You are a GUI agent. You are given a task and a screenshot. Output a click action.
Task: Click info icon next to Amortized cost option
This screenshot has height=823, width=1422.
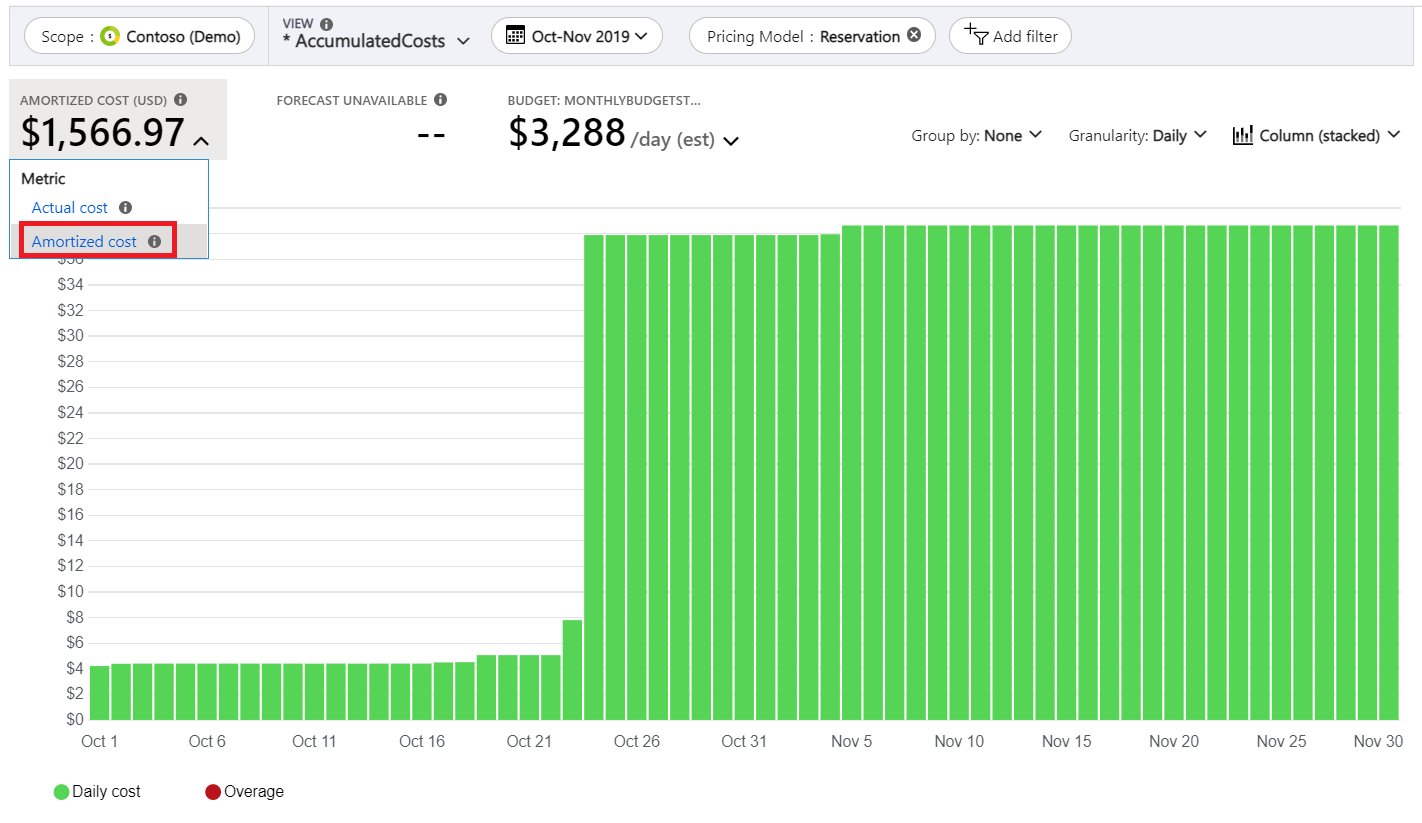tap(154, 242)
